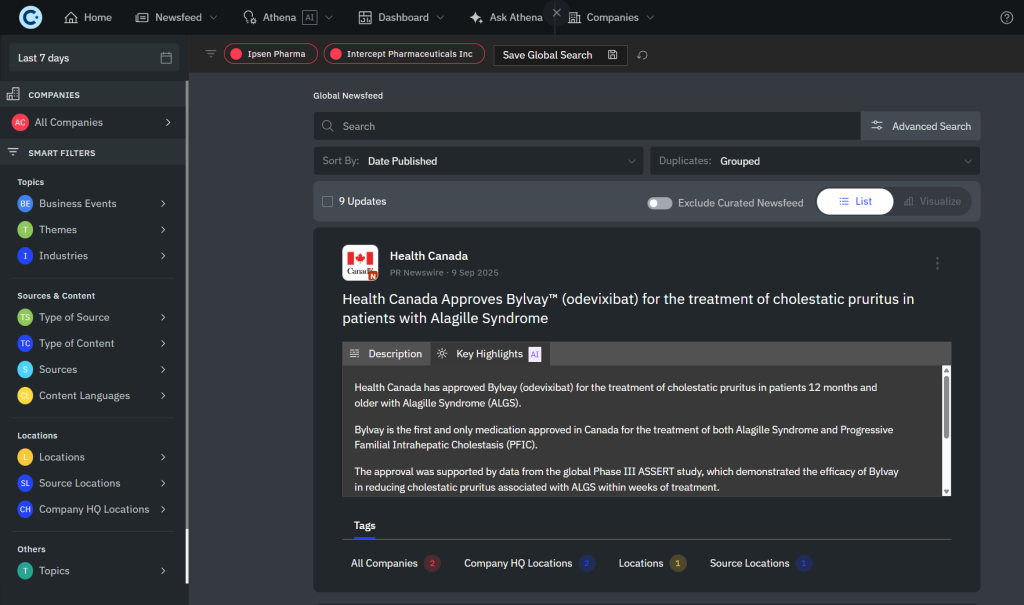Expand the Newsfeed menu chevron

point(213,18)
